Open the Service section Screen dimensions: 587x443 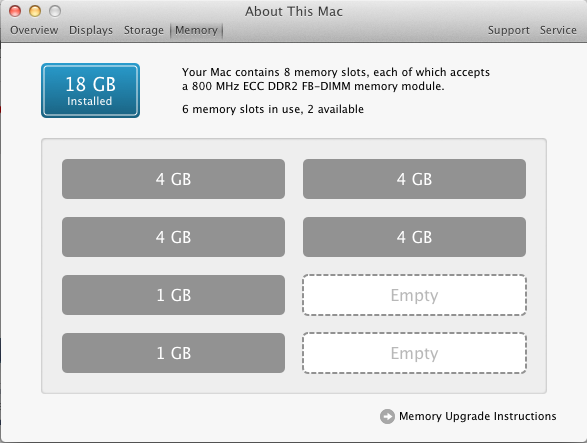click(558, 30)
